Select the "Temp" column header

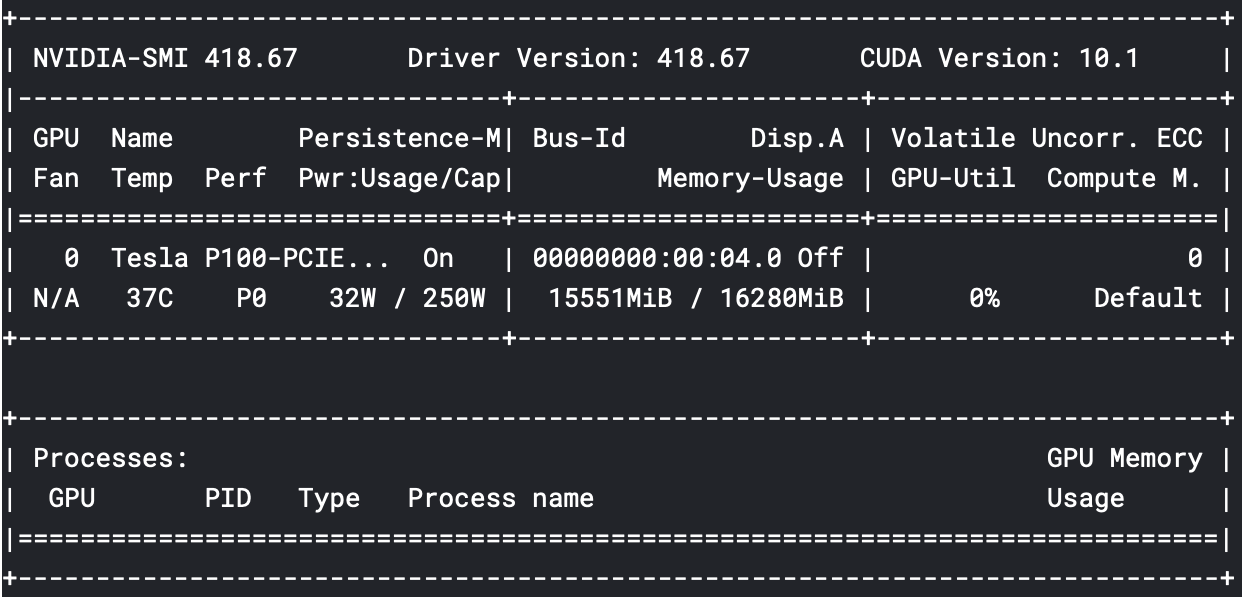142,180
